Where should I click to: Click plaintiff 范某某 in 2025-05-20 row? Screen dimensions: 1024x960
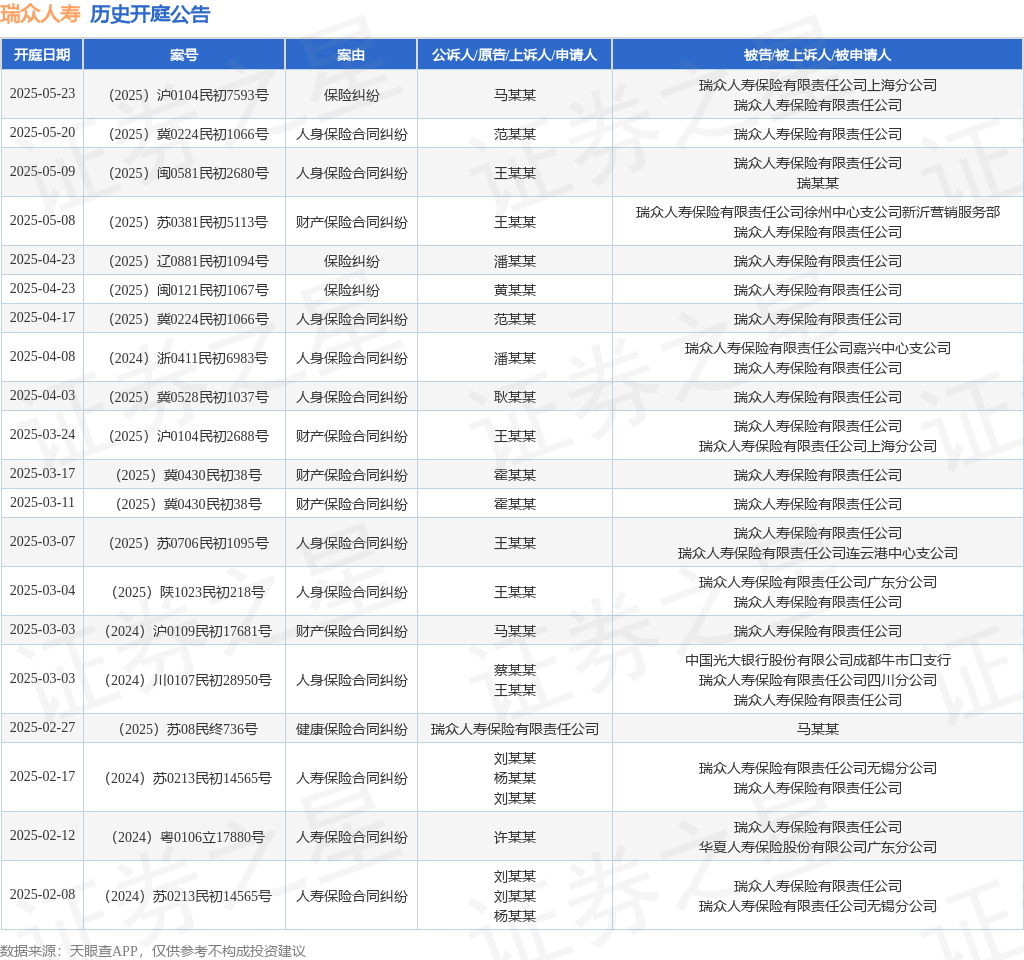point(515,135)
